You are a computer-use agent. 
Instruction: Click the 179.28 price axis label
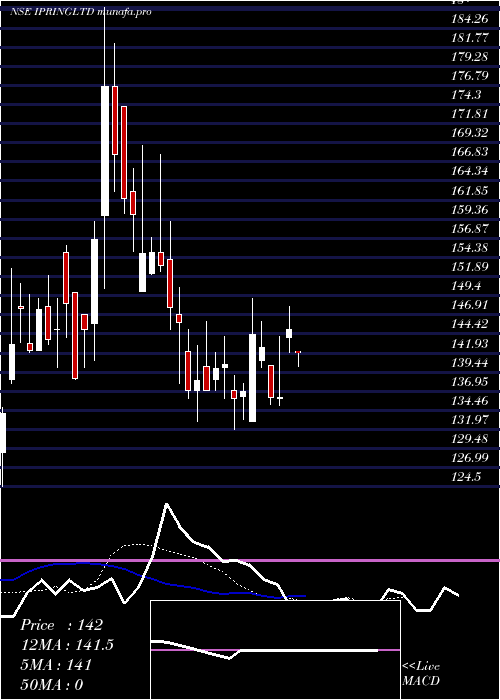pyautogui.click(x=470, y=57)
